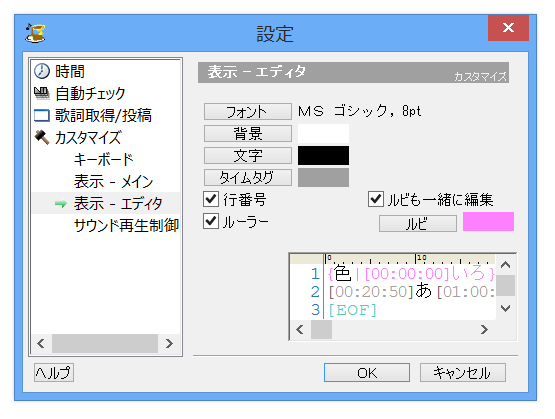
Task: Open the 歌詞取得/投稿 settings page
Action: coord(103,115)
